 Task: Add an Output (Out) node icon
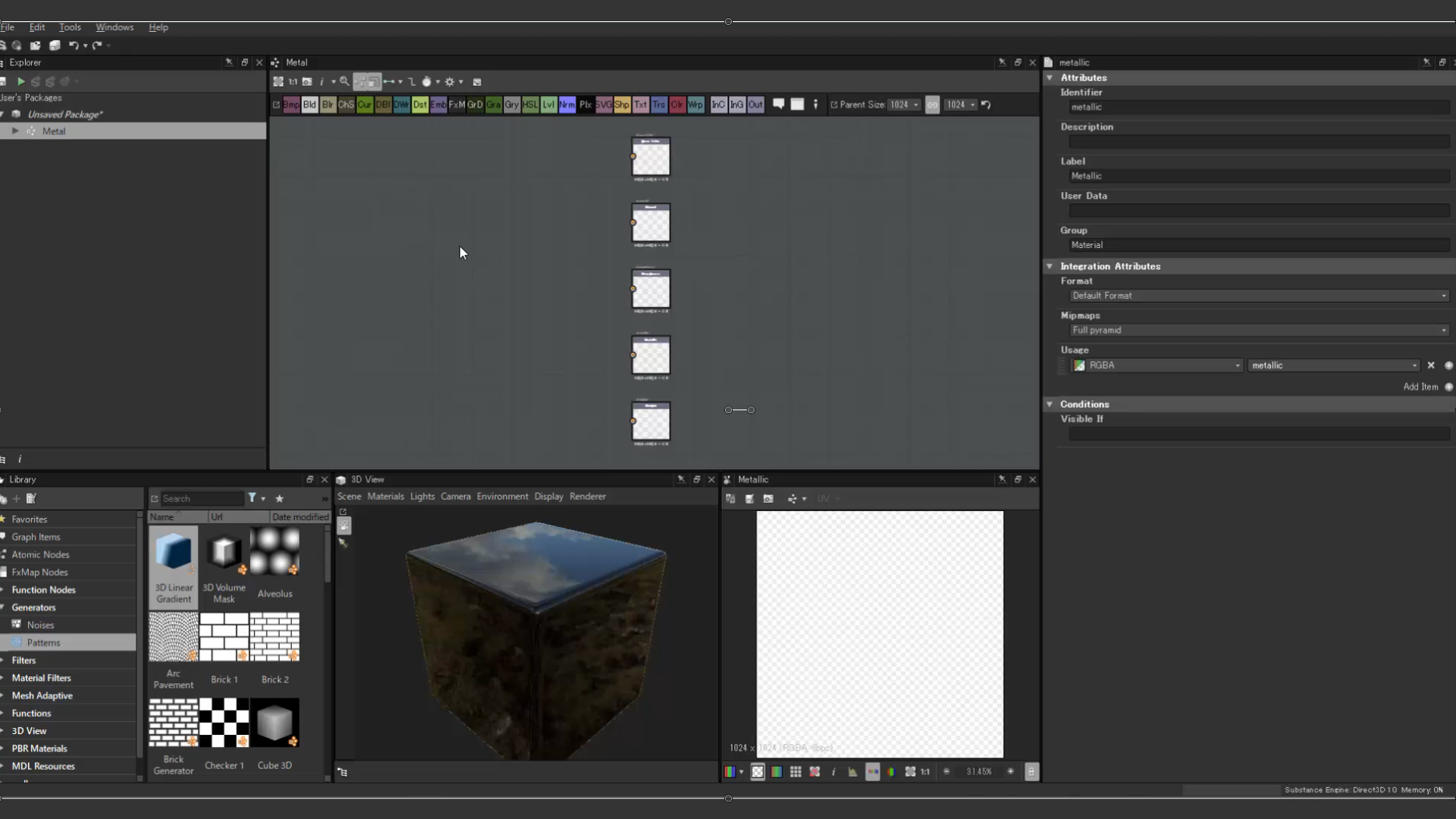coord(755,105)
